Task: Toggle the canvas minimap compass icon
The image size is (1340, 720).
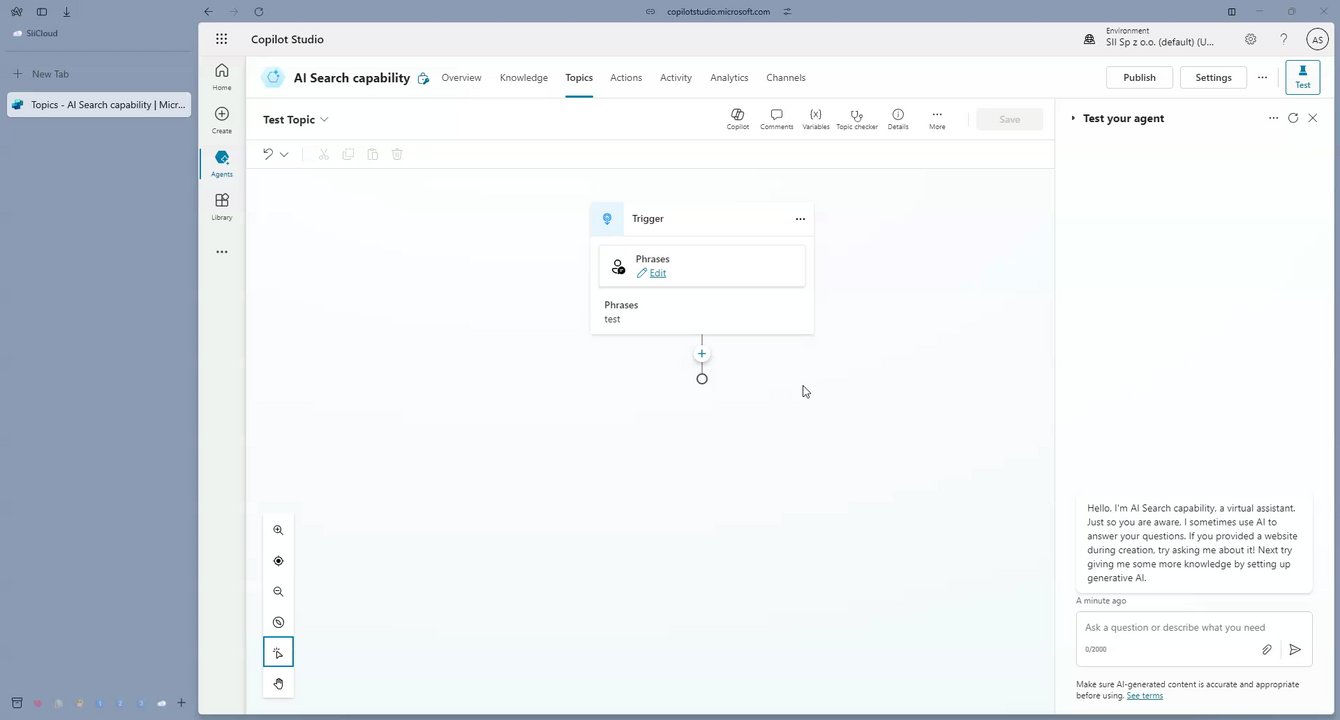Action: click(278, 622)
